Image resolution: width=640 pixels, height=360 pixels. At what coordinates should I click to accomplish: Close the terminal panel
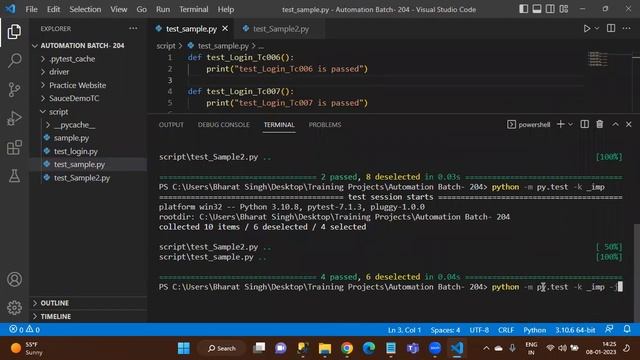(629, 124)
